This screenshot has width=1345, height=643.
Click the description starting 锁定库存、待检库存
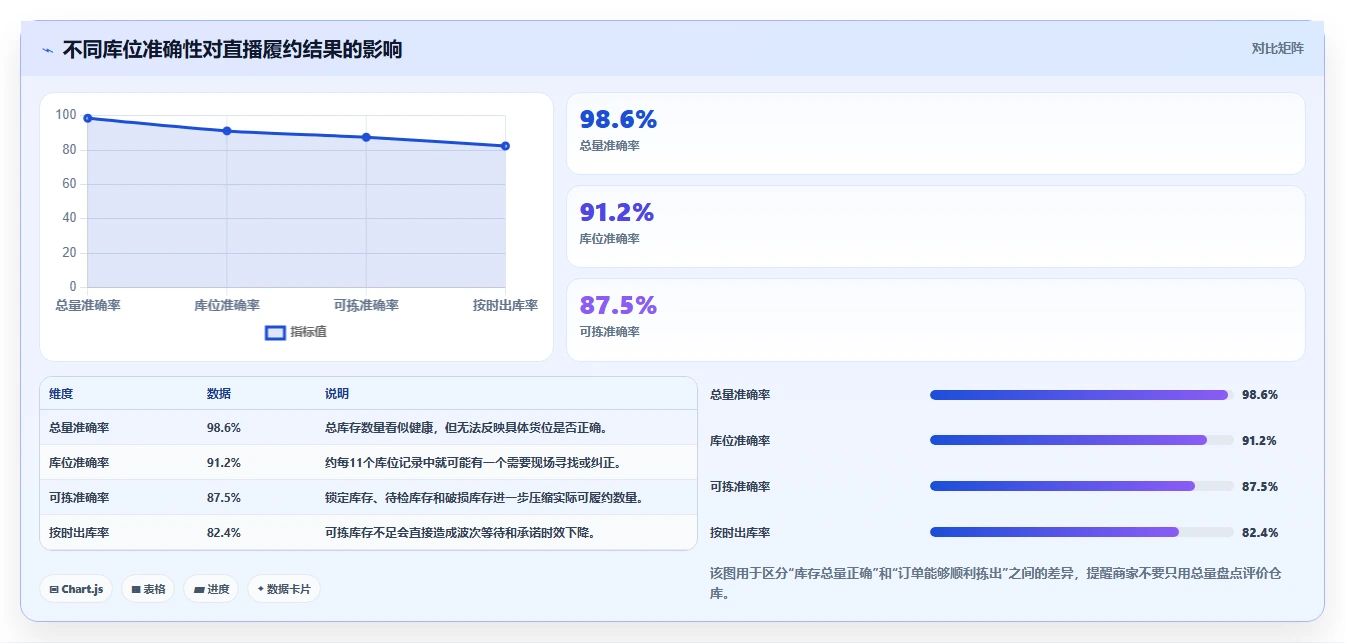coord(485,498)
